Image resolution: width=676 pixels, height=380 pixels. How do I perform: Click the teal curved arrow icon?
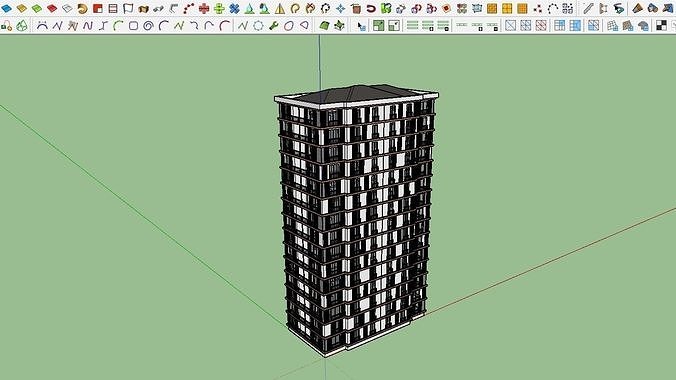pyautogui.click(x=619, y=8)
